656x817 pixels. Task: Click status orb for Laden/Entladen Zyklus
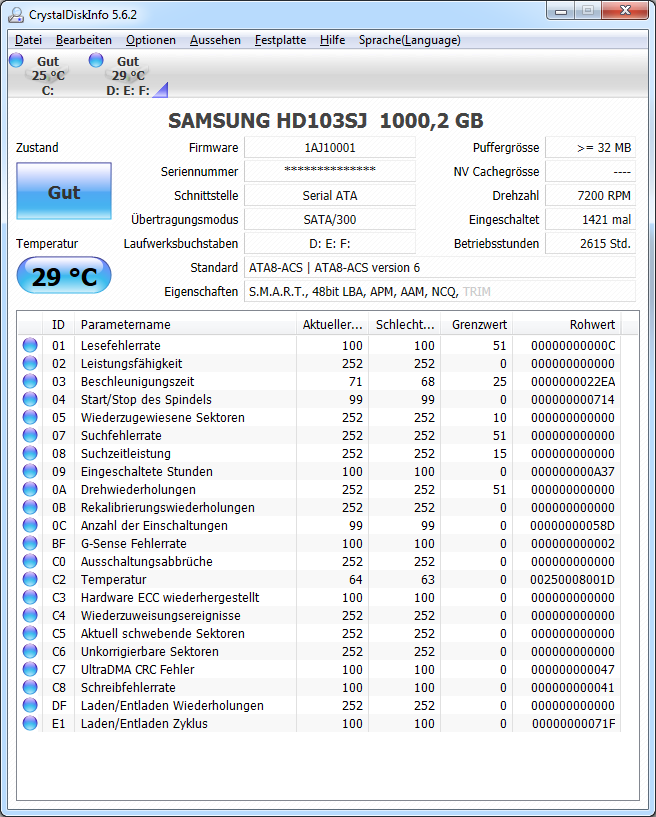(30, 723)
